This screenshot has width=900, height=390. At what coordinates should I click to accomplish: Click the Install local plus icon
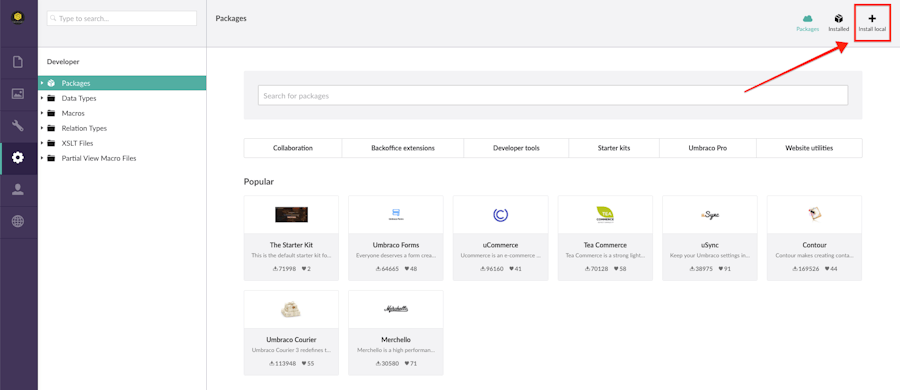point(872,18)
